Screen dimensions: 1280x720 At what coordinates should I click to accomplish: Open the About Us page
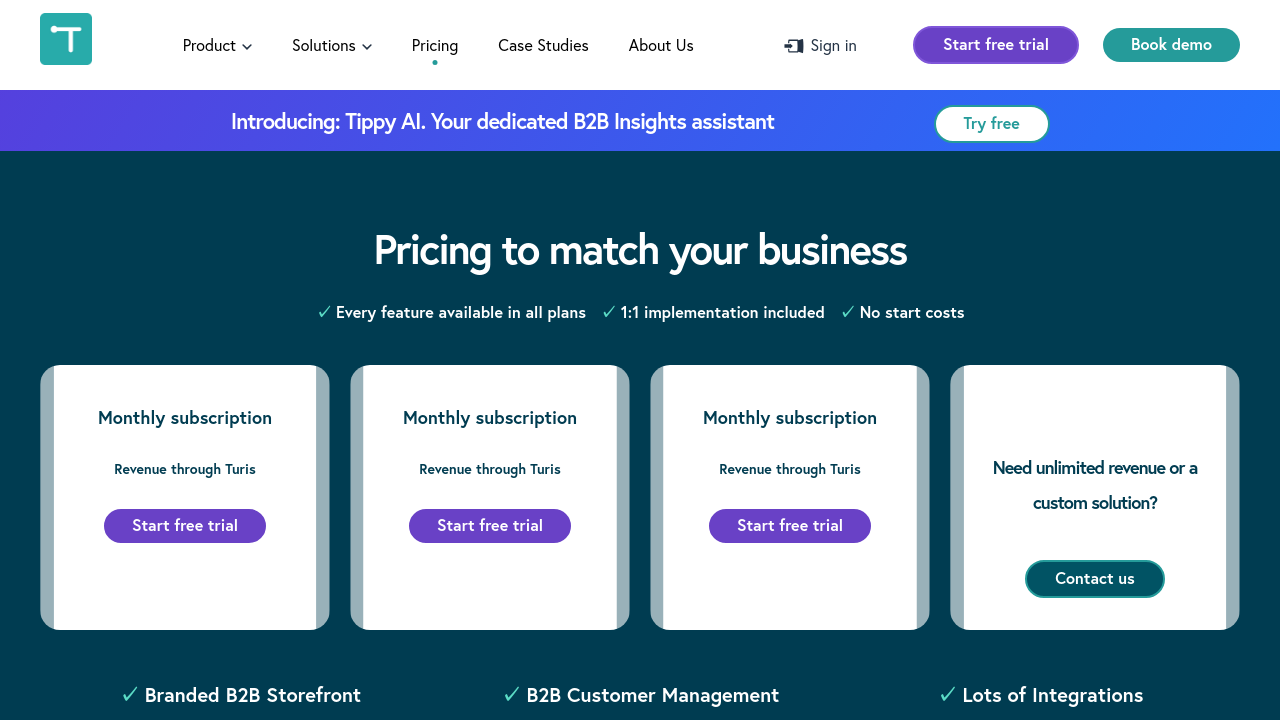pyautogui.click(x=661, y=46)
